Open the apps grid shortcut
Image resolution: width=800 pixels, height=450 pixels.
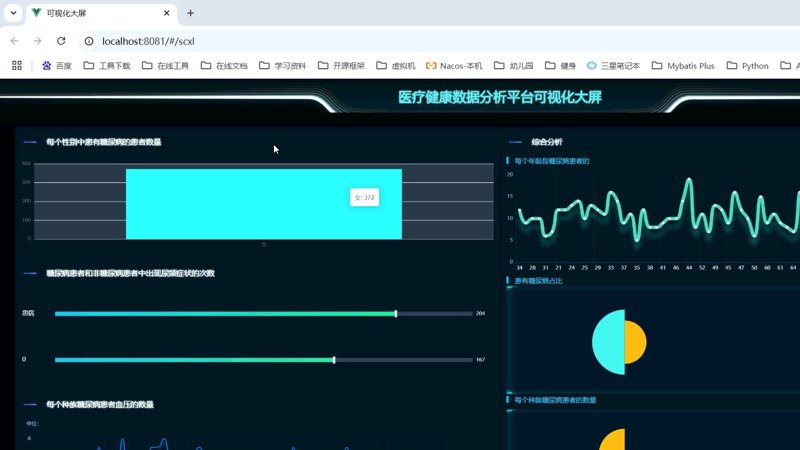point(17,65)
